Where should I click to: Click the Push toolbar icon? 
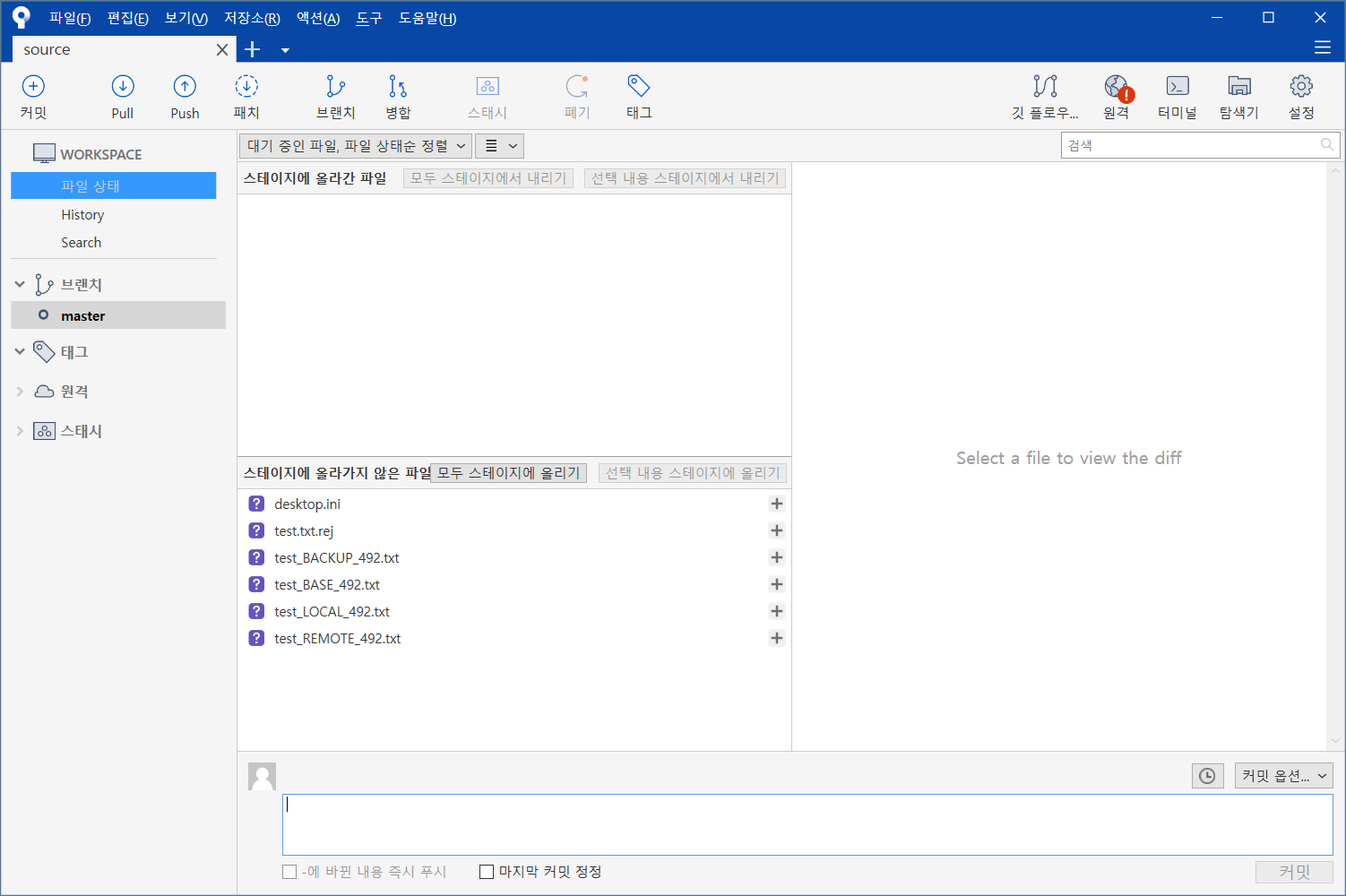point(185,97)
